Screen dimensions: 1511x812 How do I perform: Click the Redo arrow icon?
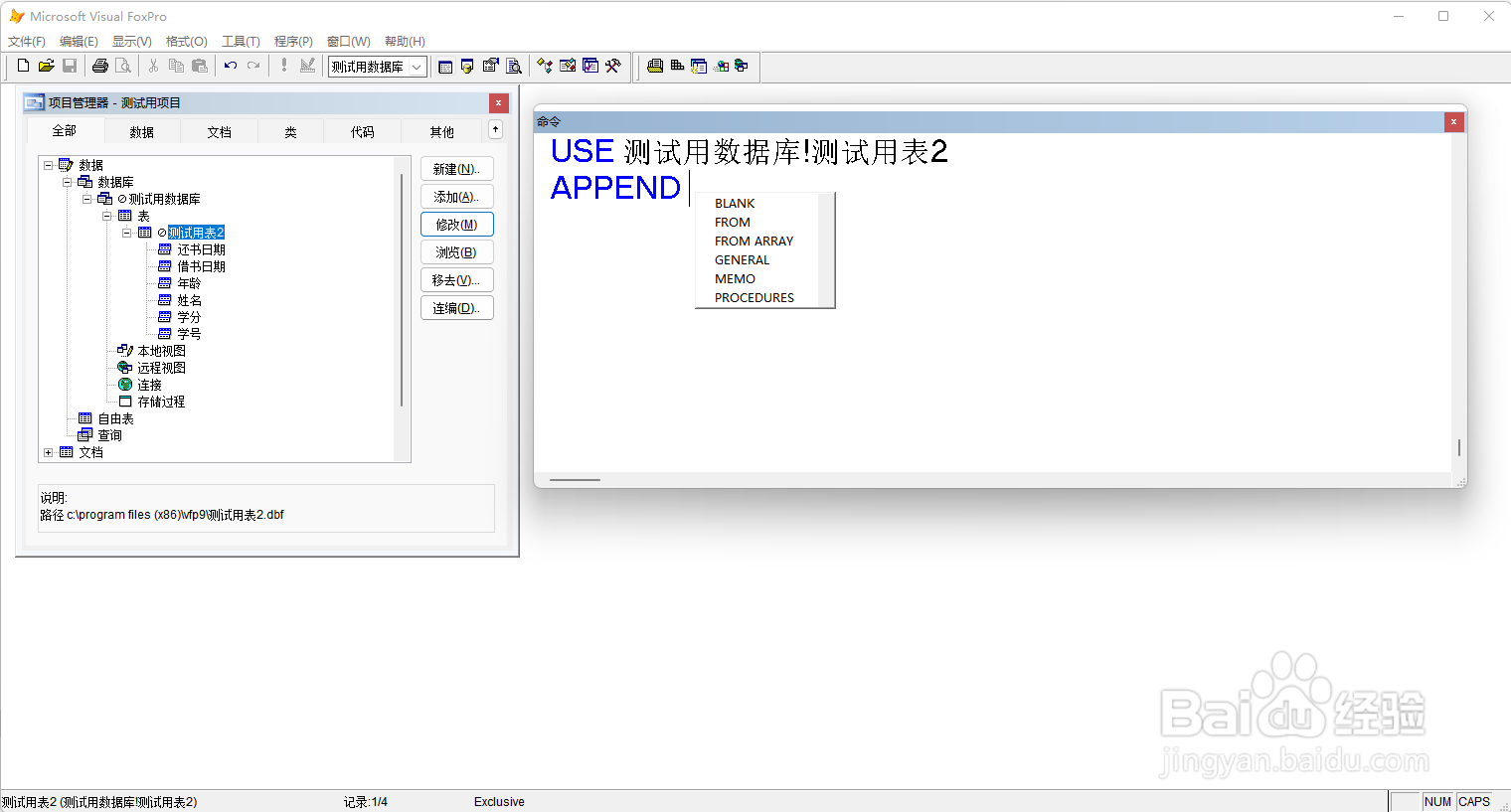click(x=253, y=66)
